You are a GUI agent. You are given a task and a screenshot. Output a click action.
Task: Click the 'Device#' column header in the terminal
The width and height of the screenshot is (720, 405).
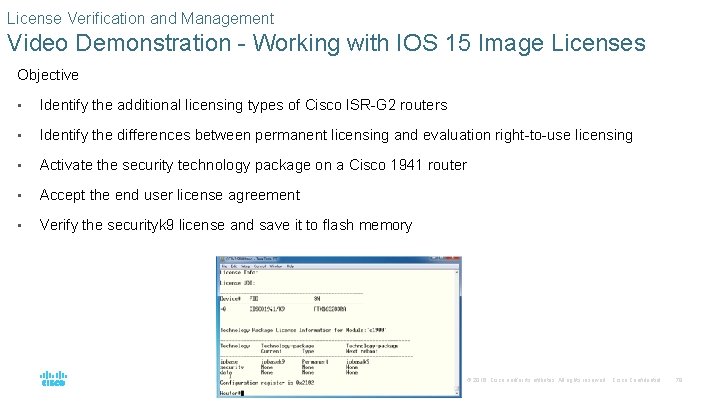tap(230, 298)
